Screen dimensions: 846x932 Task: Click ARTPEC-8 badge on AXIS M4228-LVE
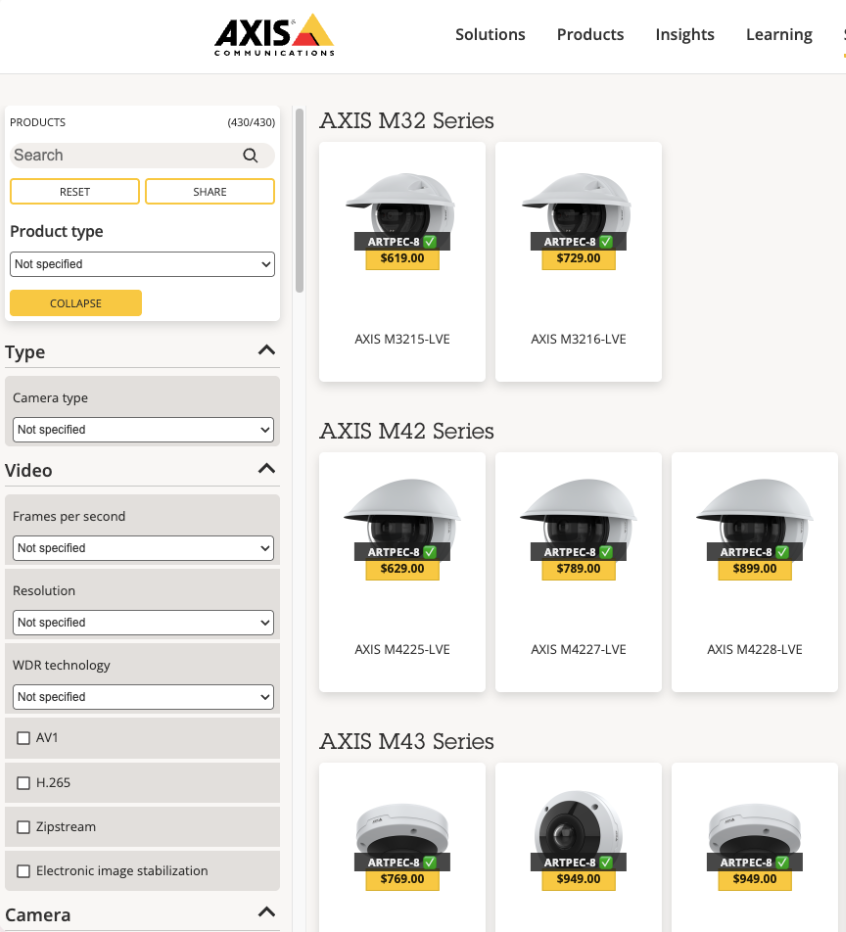pyautogui.click(x=754, y=552)
